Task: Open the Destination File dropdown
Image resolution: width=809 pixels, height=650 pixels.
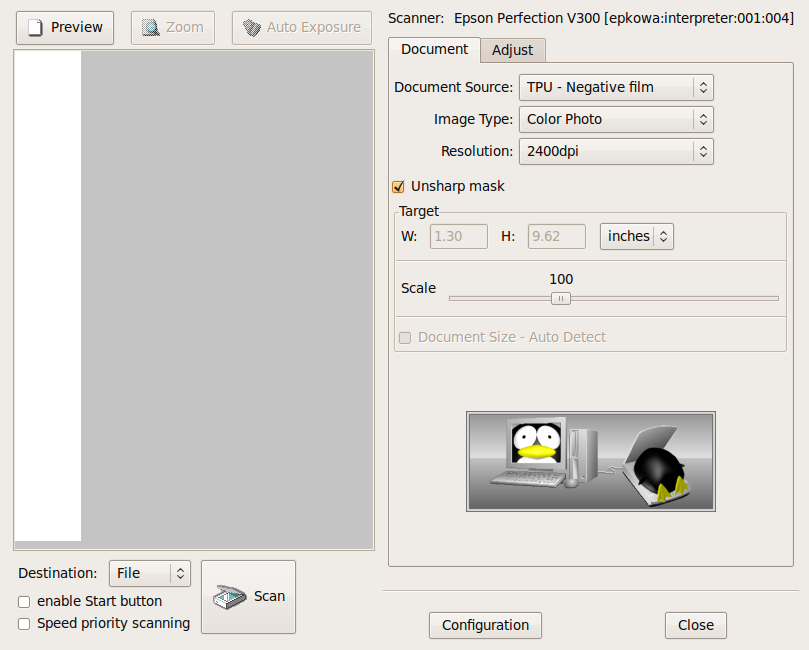Action: coord(150,574)
